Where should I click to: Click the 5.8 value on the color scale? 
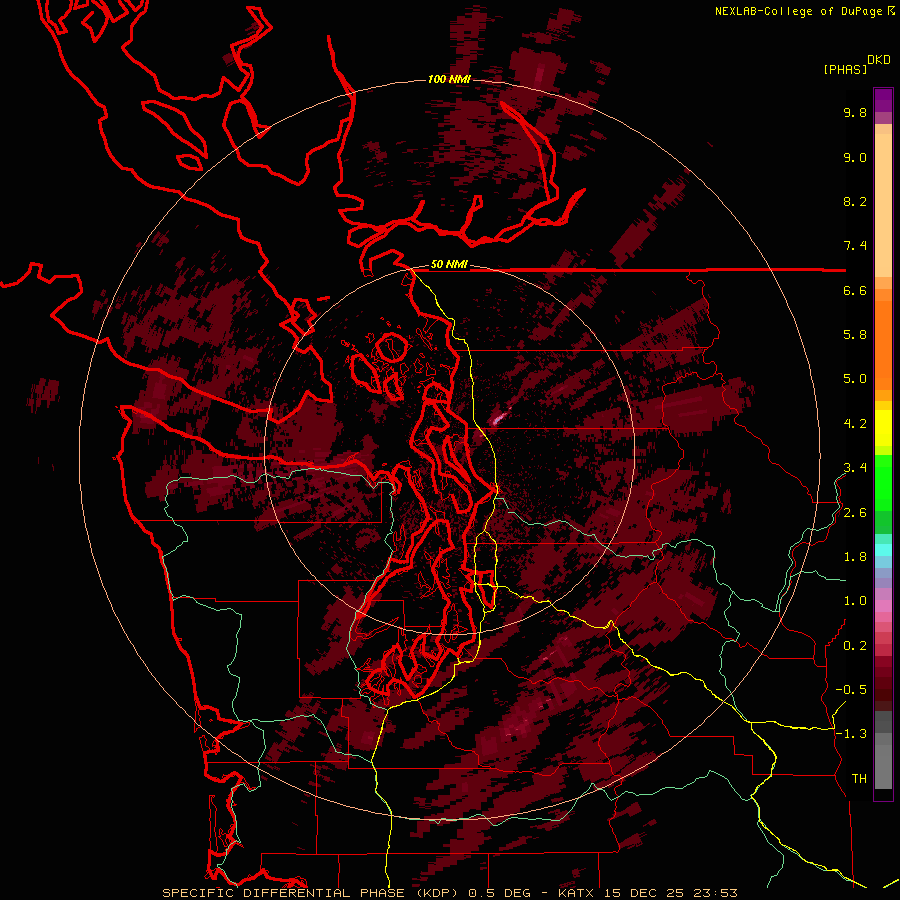[855, 335]
